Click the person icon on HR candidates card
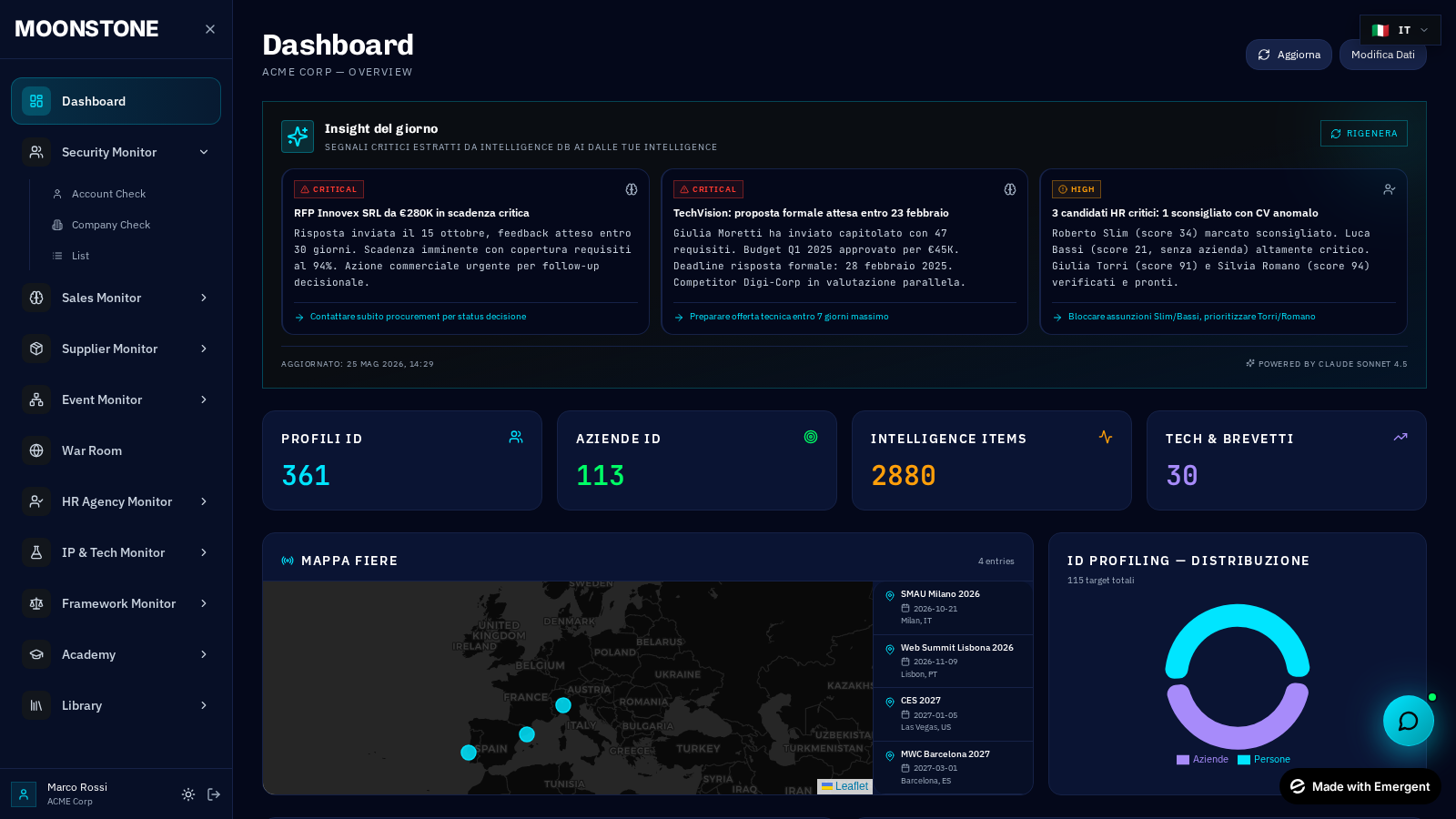The height and width of the screenshot is (819, 1456). pos(1389,189)
